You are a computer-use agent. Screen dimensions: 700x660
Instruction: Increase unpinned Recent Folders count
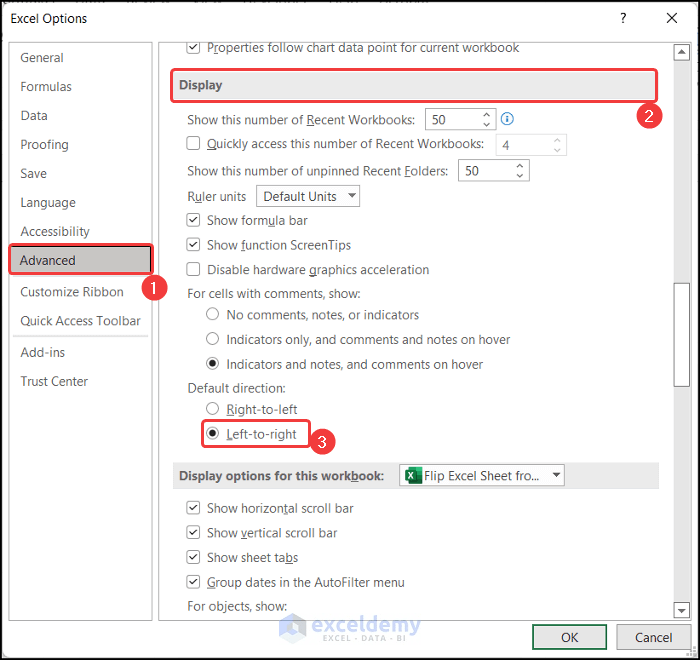pyautogui.click(x=520, y=166)
